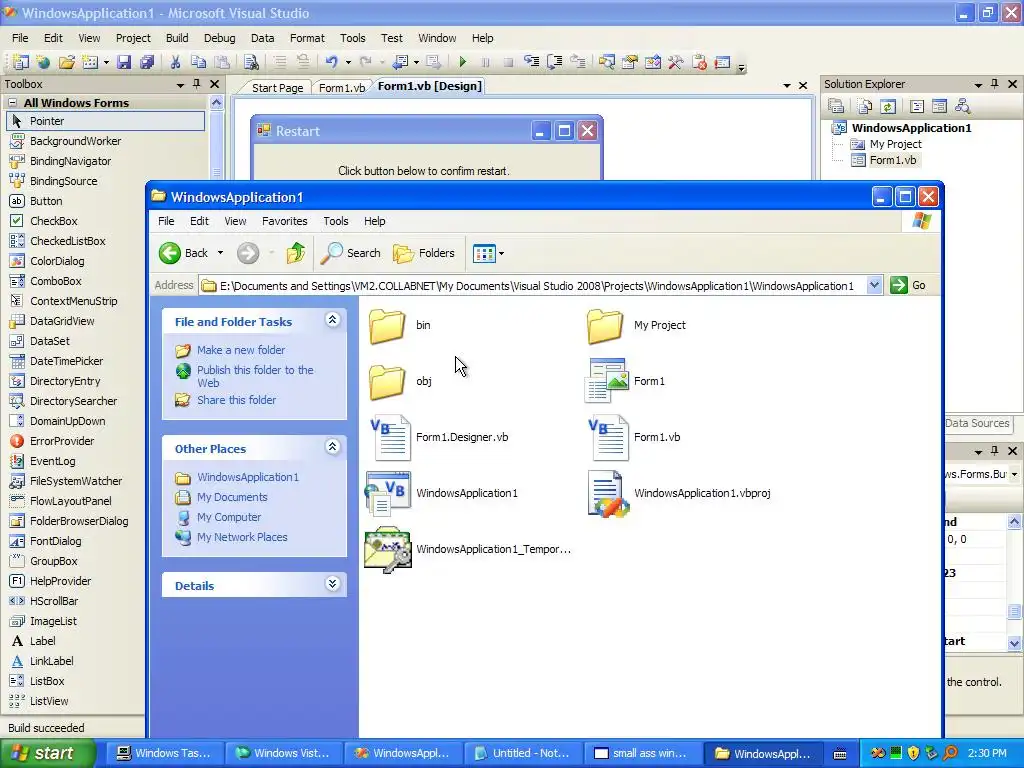Collapse the All Windows Forms toolbox group
Screen dimensions: 1024x768
click(12, 103)
